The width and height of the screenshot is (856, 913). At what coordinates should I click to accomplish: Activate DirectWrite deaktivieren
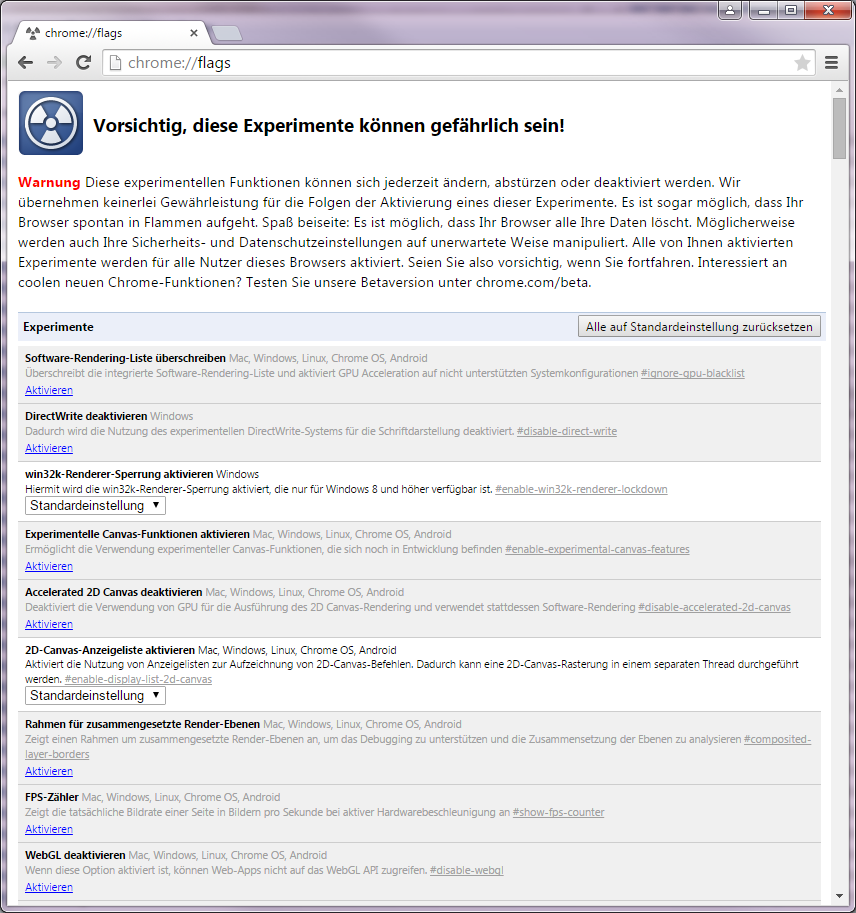(49, 448)
